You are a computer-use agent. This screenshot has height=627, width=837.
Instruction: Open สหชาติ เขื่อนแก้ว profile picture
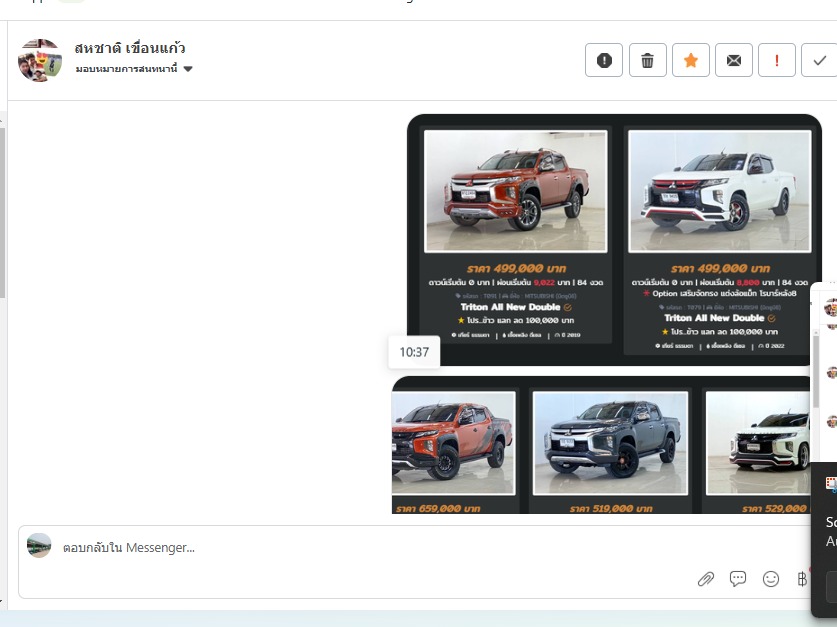(40, 60)
